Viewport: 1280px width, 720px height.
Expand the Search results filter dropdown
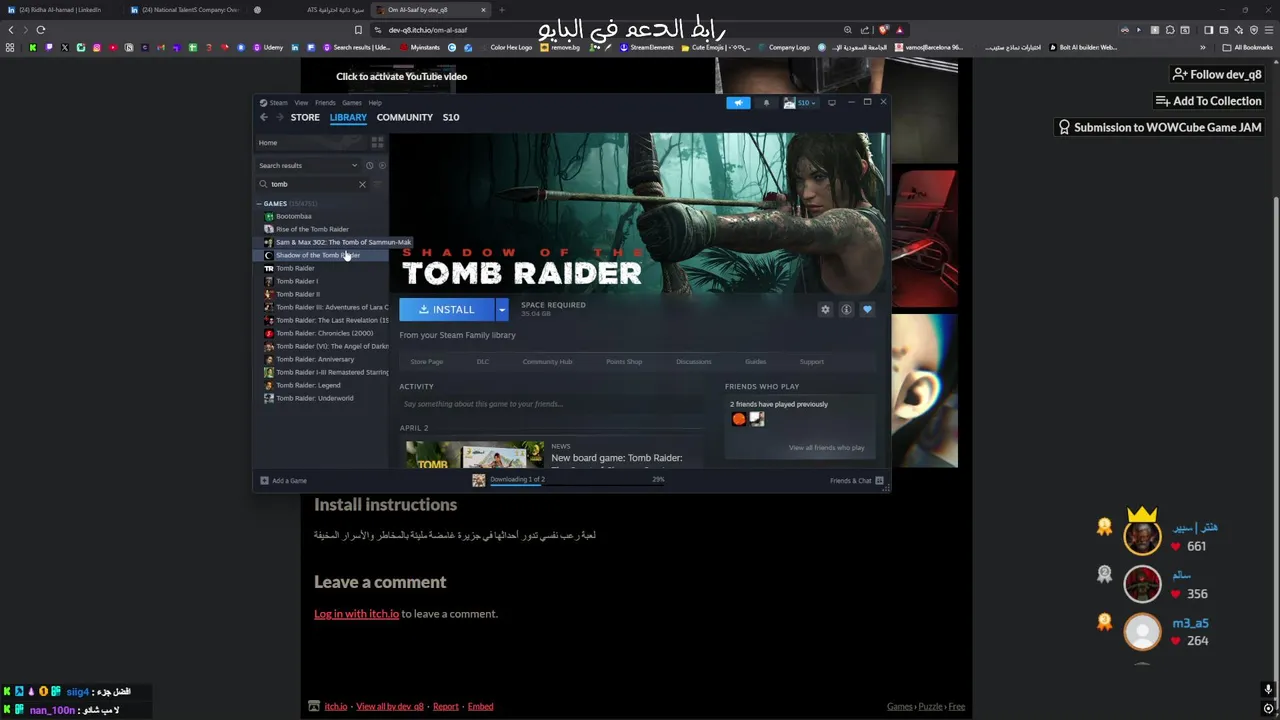[308, 165]
